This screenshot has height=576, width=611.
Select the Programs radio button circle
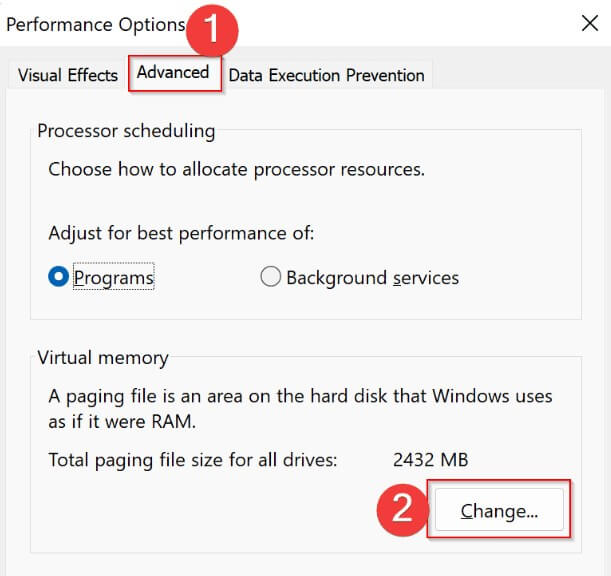pos(58,277)
